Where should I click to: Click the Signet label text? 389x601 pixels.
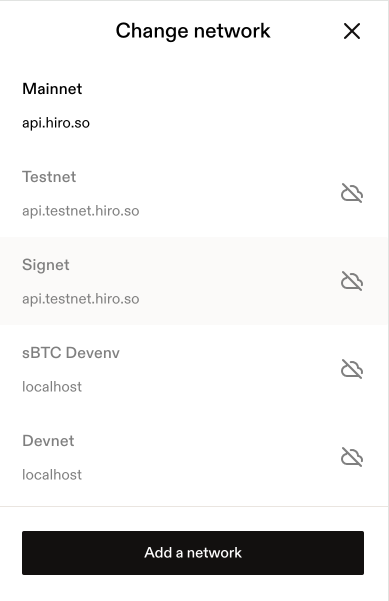click(46, 265)
